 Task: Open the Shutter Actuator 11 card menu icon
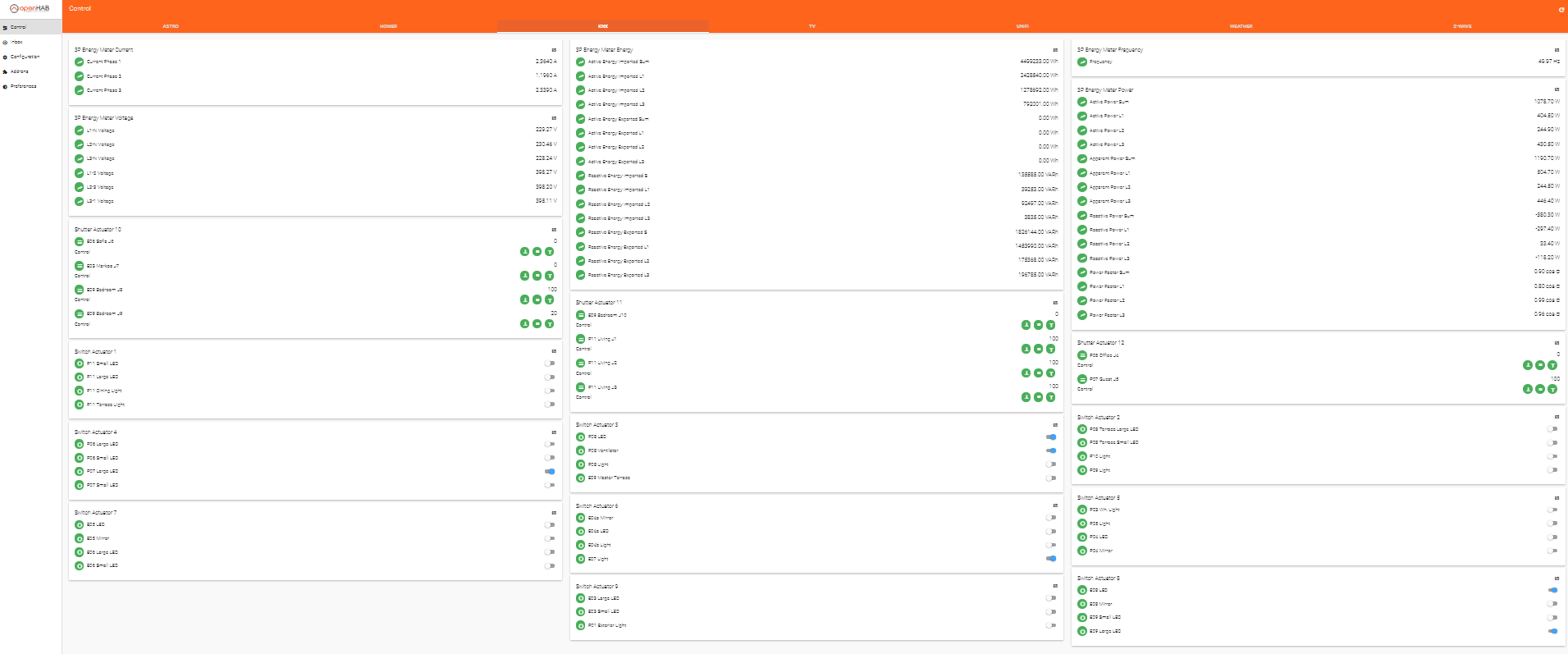pos(1055,302)
